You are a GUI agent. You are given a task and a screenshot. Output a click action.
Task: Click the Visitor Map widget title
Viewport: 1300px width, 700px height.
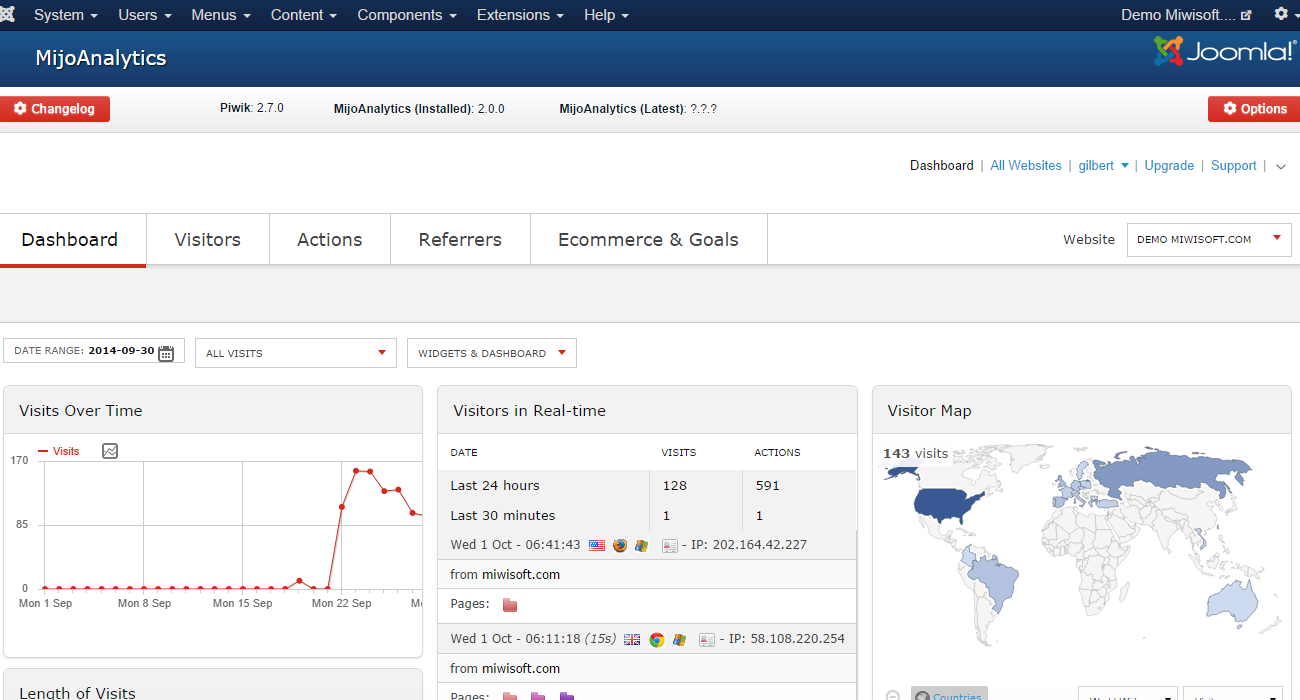tap(929, 411)
